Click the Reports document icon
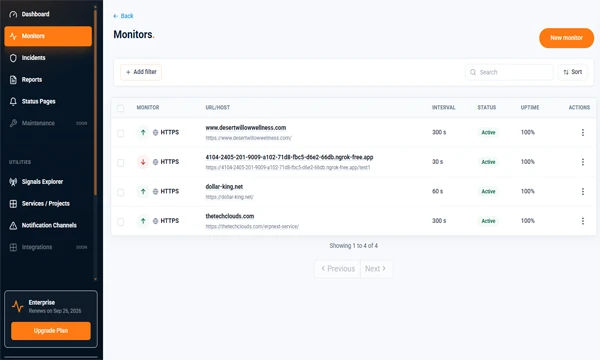The image size is (600, 360). tap(13, 80)
